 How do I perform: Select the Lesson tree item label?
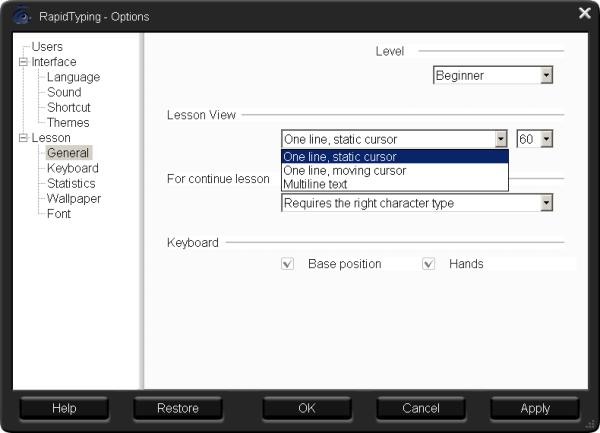pyautogui.click(x=51, y=138)
